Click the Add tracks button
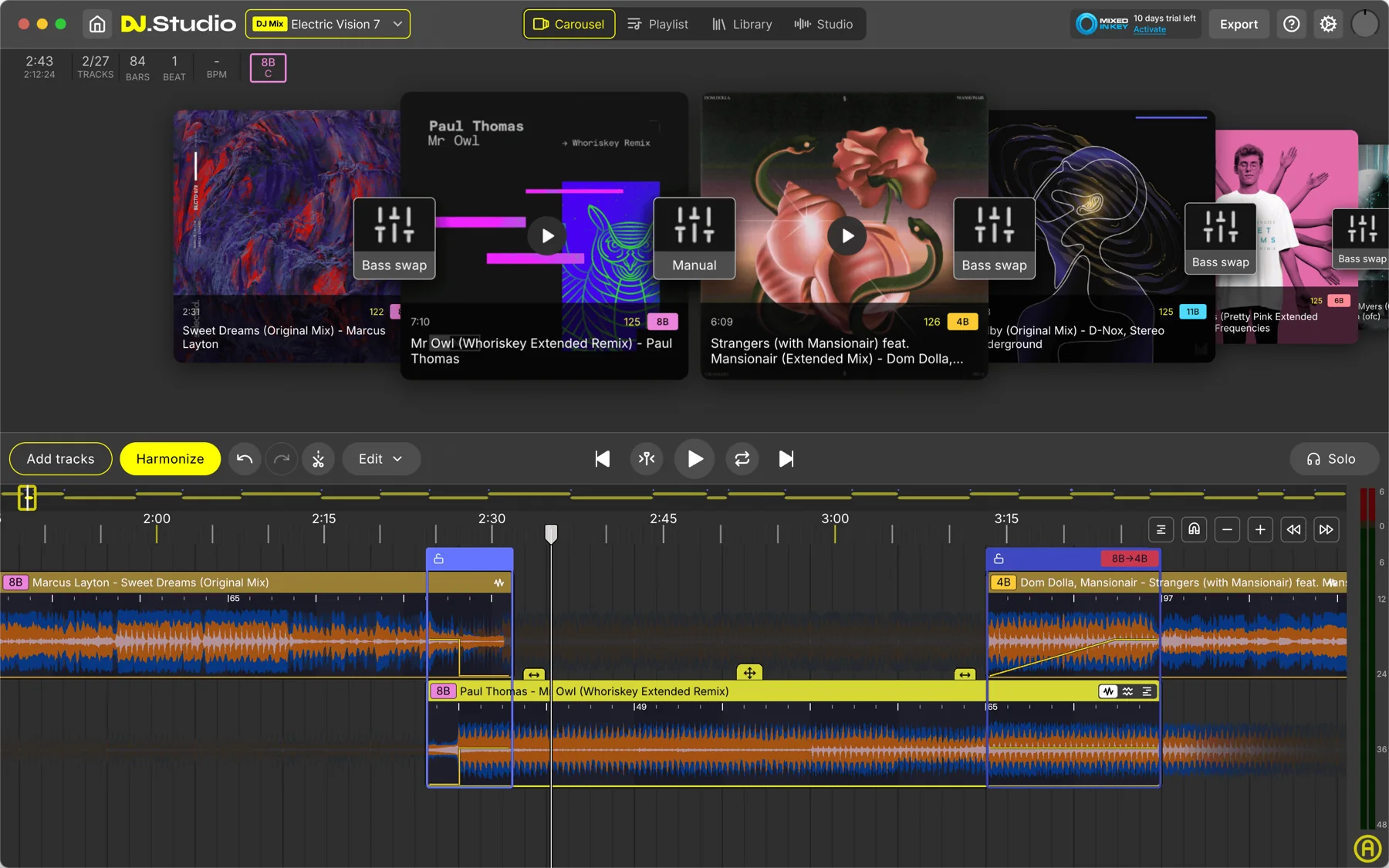Screen dimensions: 1389x868 click(x=61, y=459)
